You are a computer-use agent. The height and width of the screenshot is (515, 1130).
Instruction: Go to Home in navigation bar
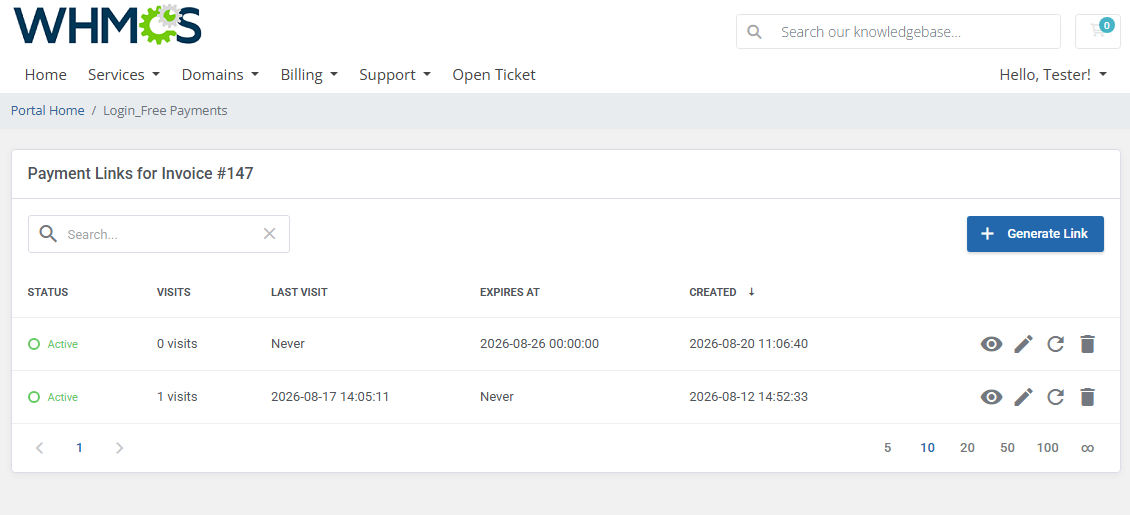pos(45,74)
